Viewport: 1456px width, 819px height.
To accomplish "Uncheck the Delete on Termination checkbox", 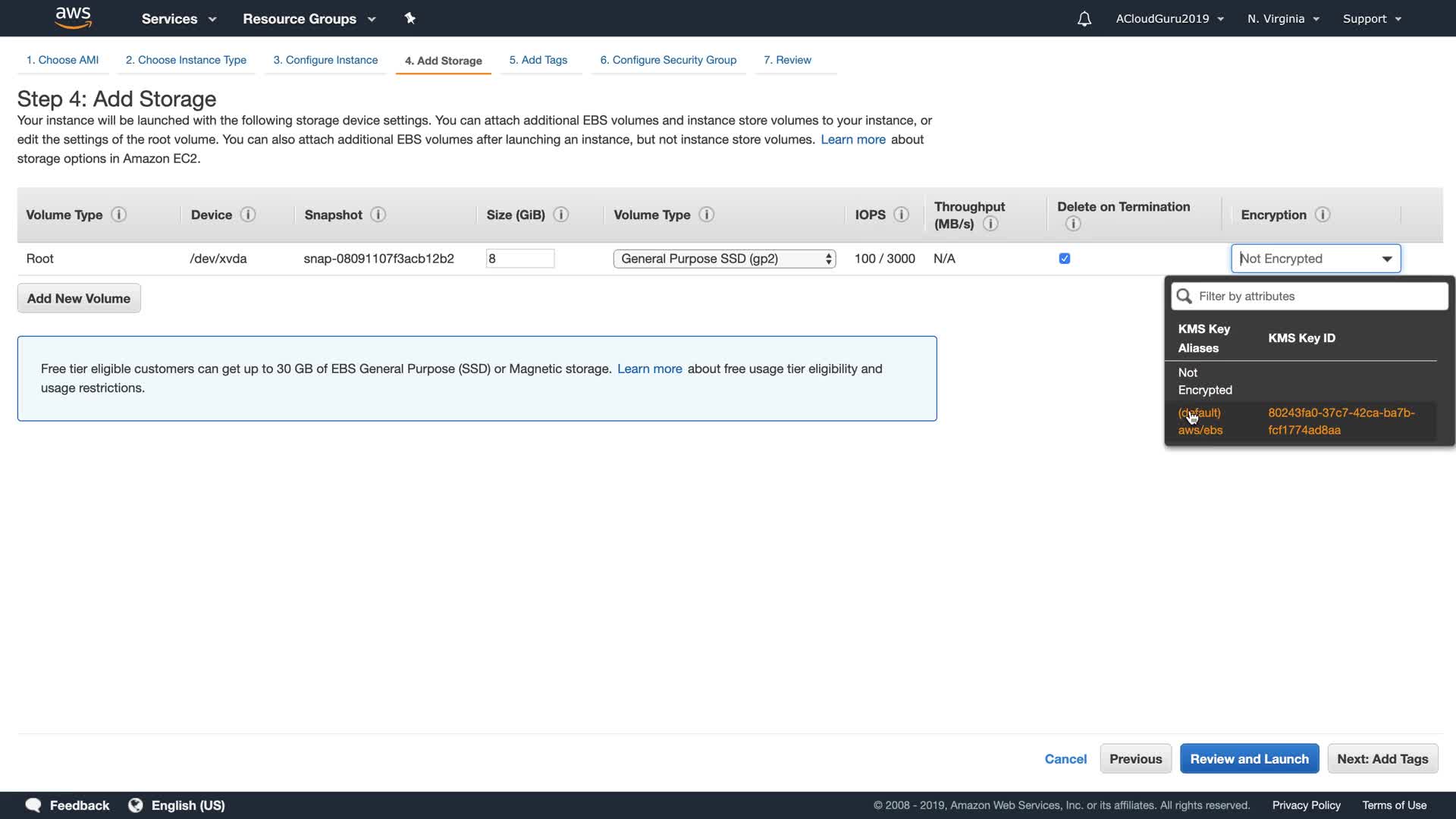I will coord(1065,259).
